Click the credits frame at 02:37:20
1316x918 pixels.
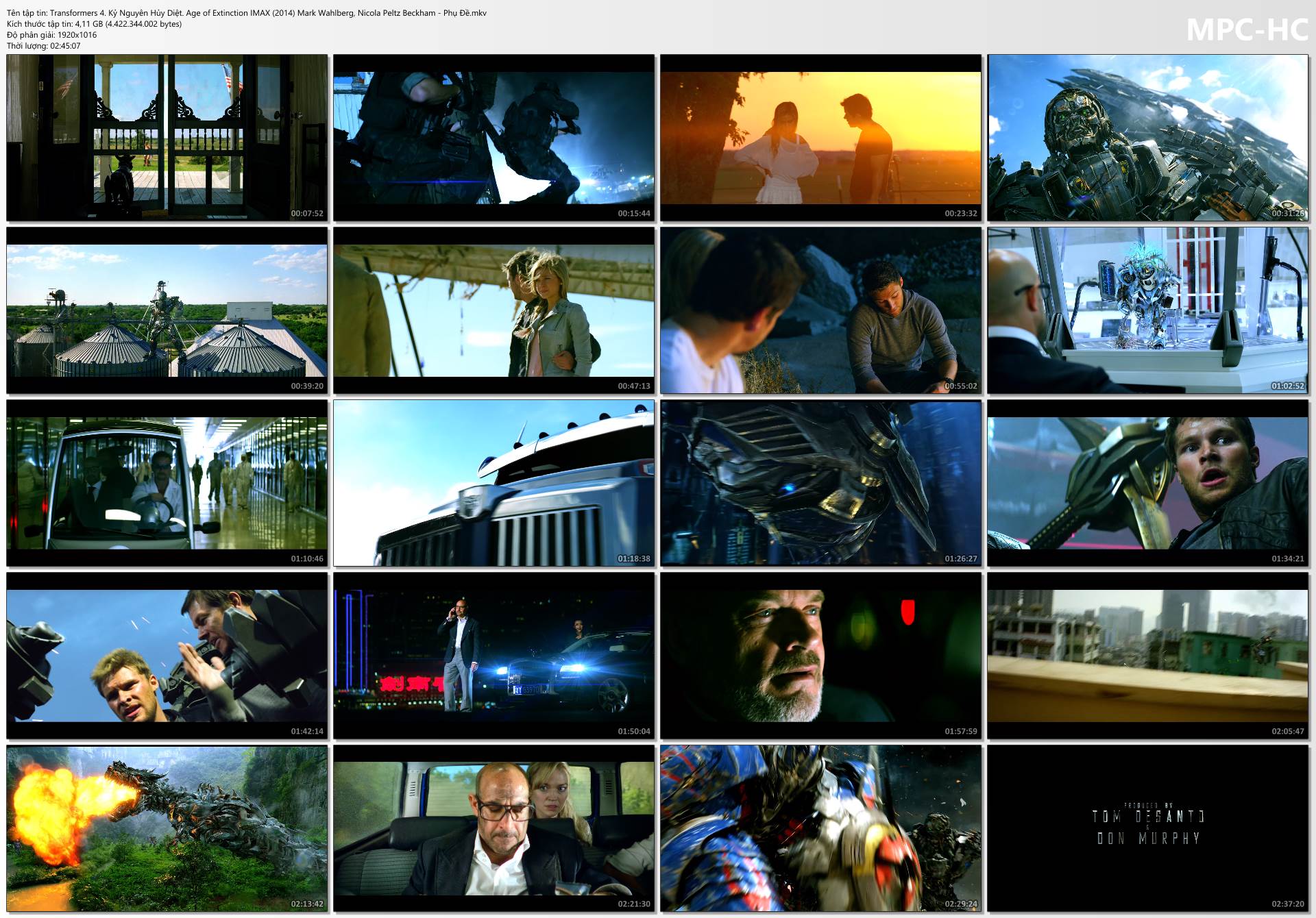pos(1147,828)
